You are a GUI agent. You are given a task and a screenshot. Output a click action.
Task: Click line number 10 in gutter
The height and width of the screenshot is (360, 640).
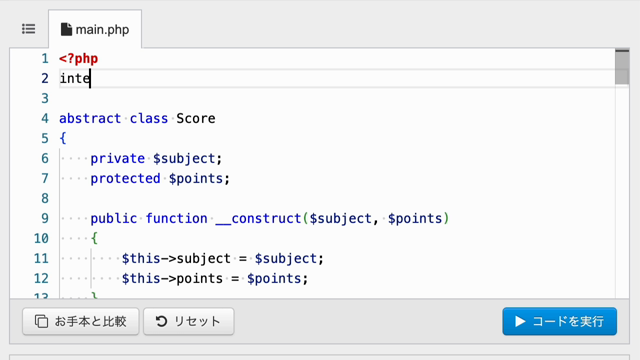point(41,238)
